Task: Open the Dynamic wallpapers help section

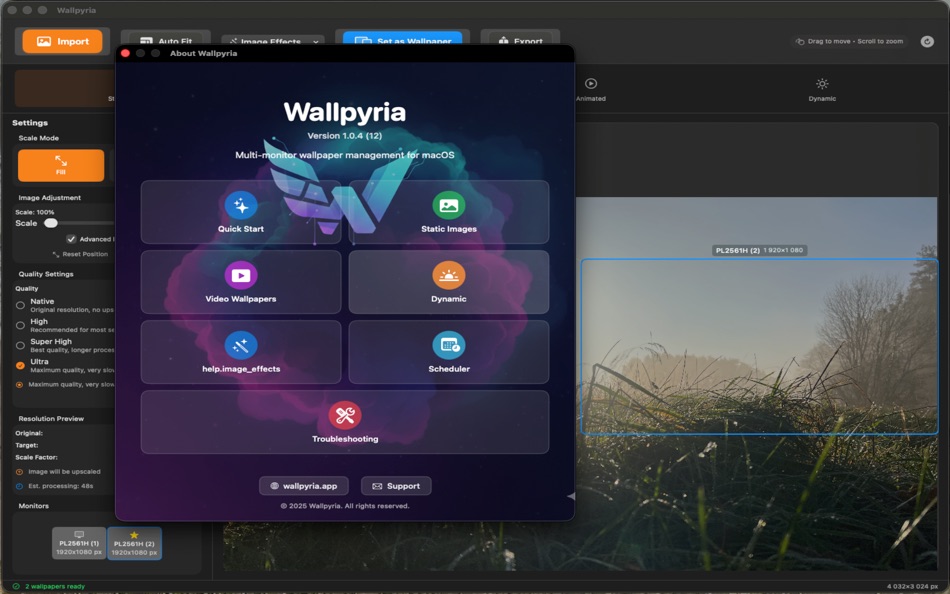Action: point(448,281)
